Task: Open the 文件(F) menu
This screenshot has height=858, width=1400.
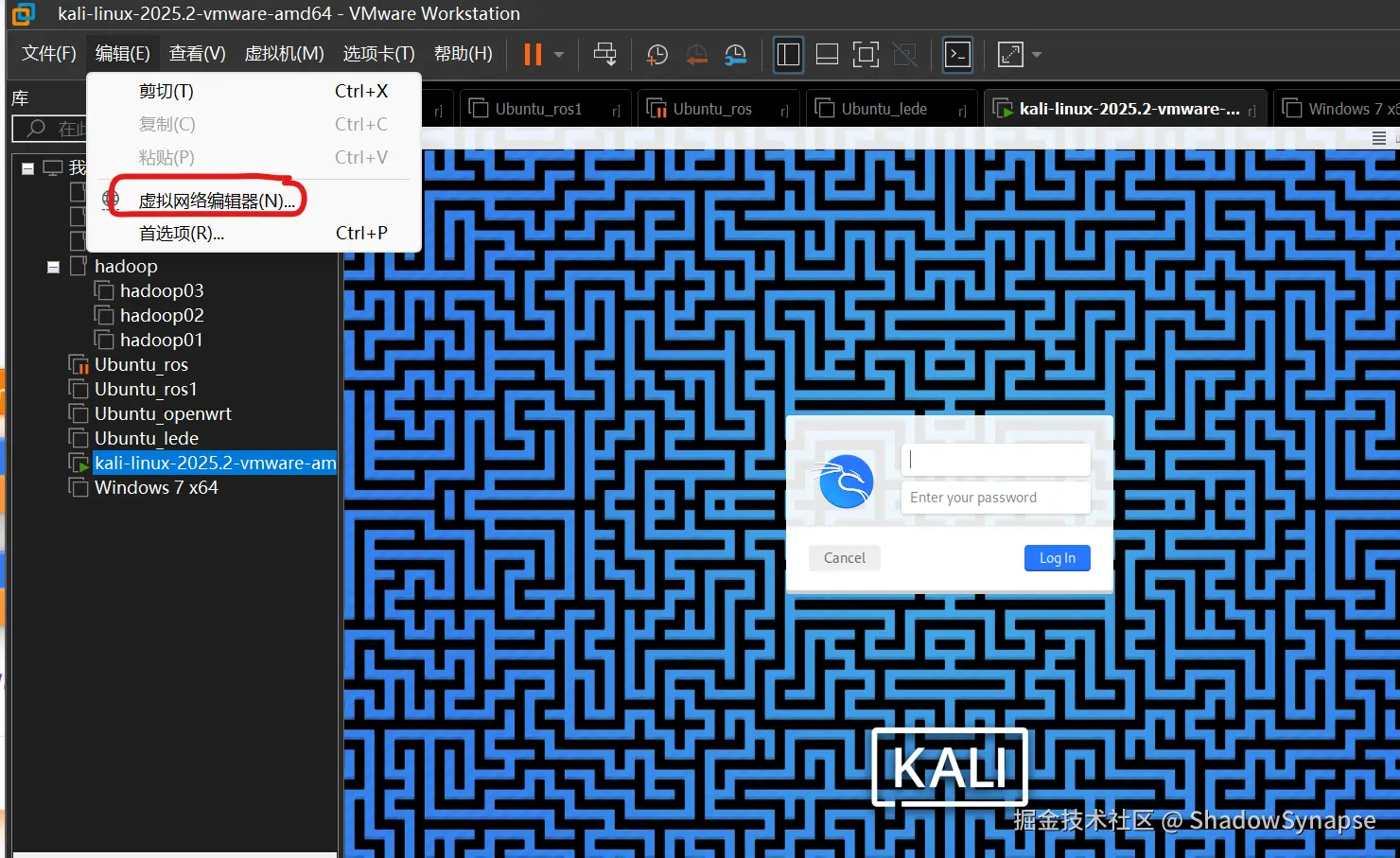Action: coord(49,53)
